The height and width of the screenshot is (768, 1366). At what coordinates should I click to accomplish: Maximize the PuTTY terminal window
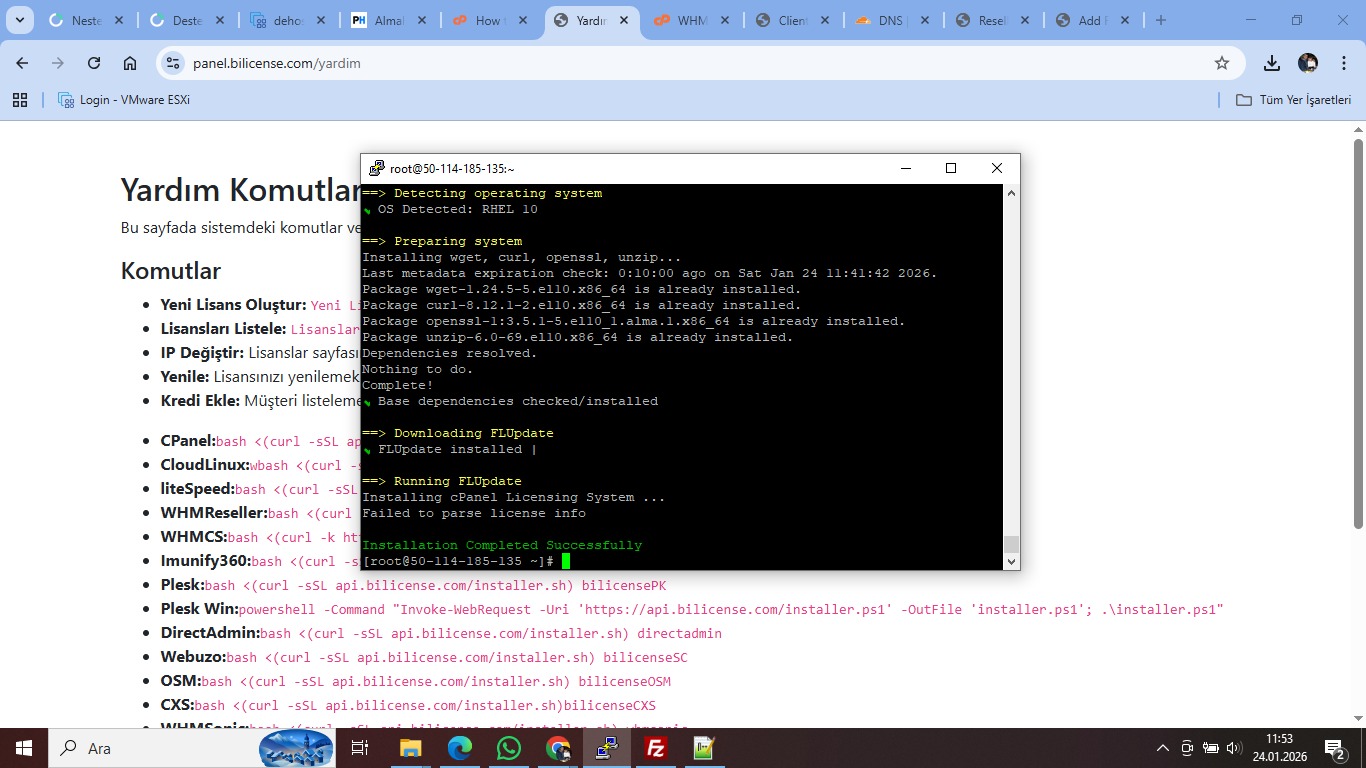click(x=951, y=168)
